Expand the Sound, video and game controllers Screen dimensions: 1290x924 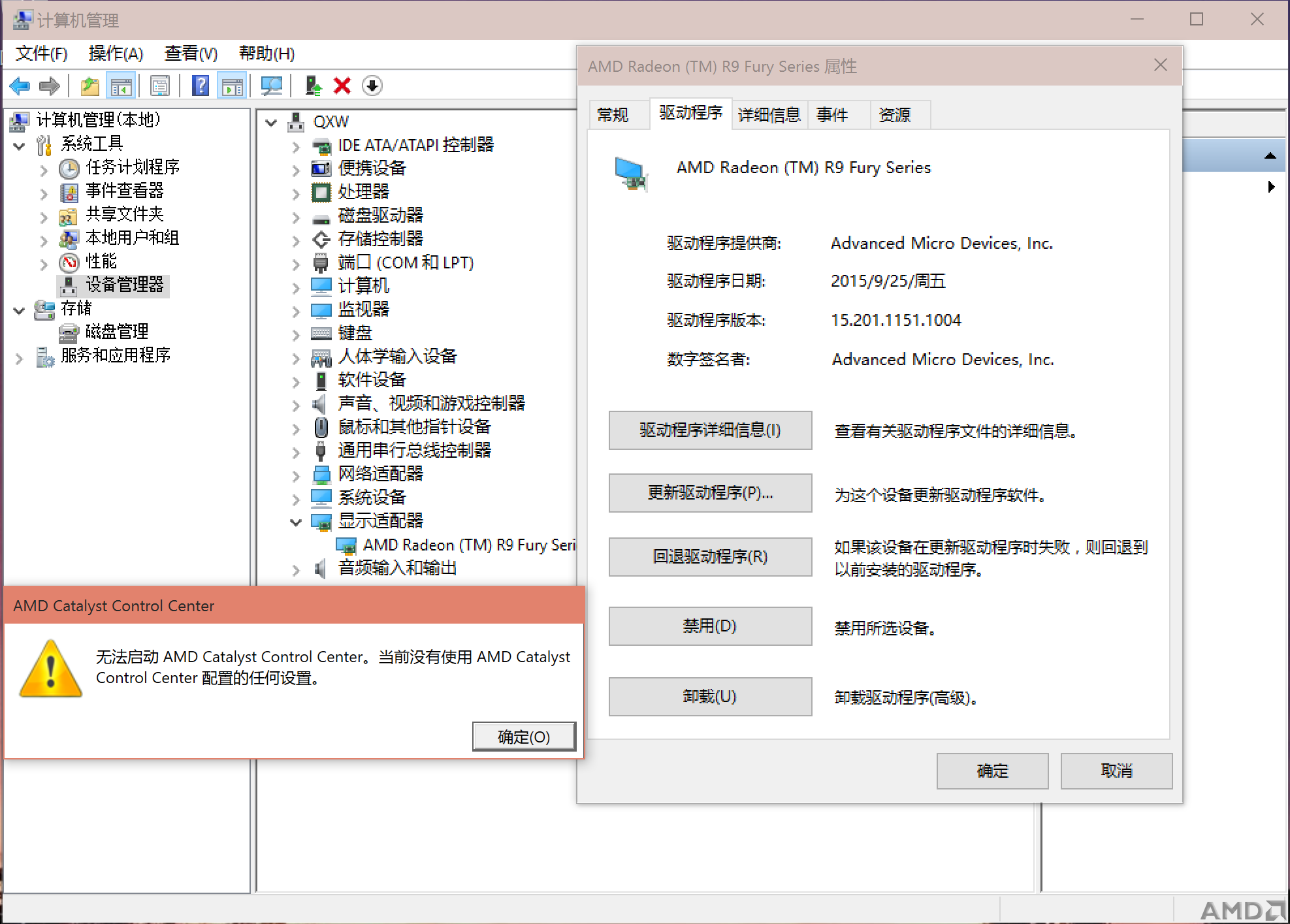[x=296, y=405]
